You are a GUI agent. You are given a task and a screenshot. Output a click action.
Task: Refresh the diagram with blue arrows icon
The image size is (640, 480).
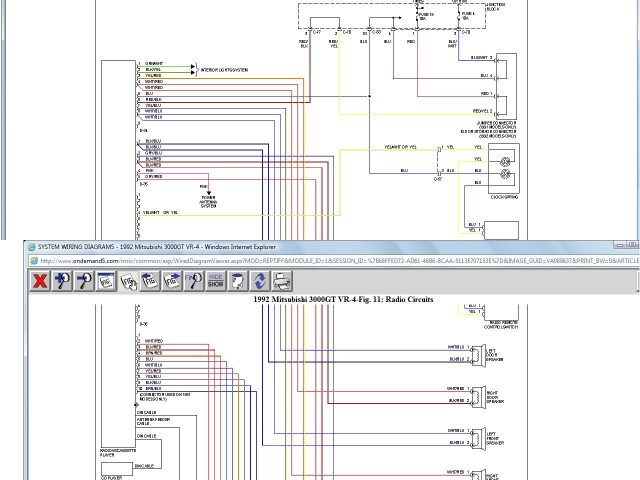[260, 281]
